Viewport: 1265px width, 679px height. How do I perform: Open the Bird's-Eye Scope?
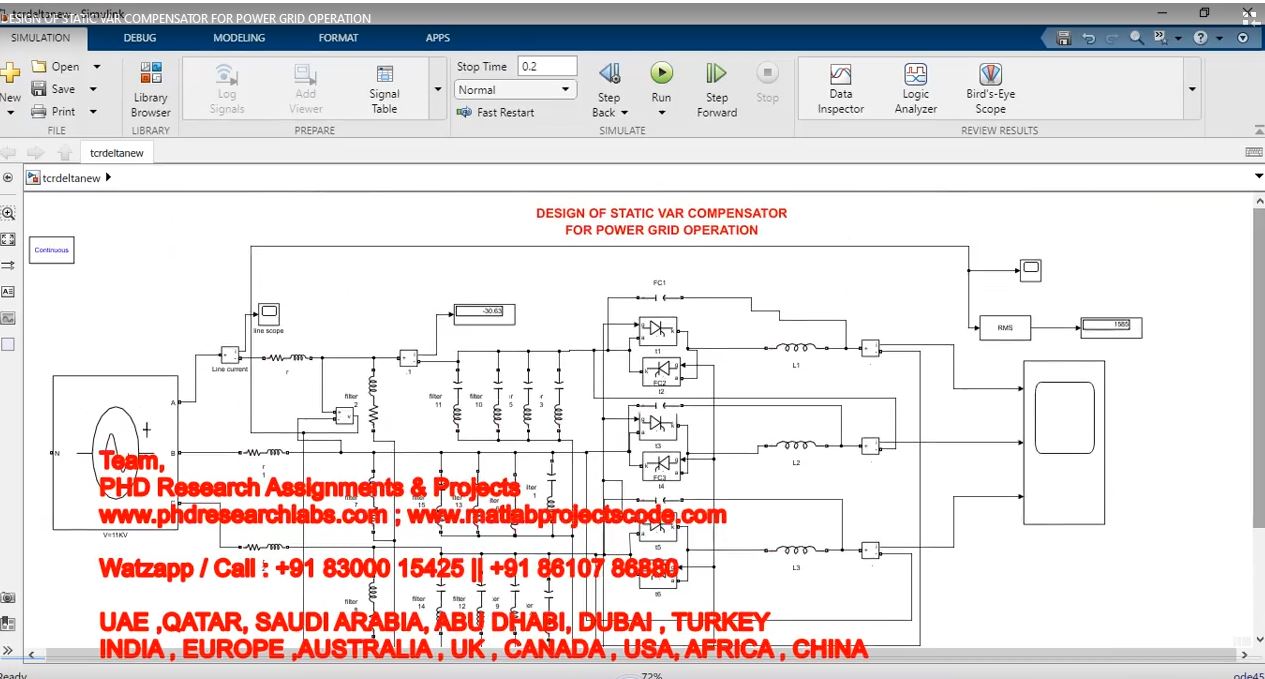point(990,88)
